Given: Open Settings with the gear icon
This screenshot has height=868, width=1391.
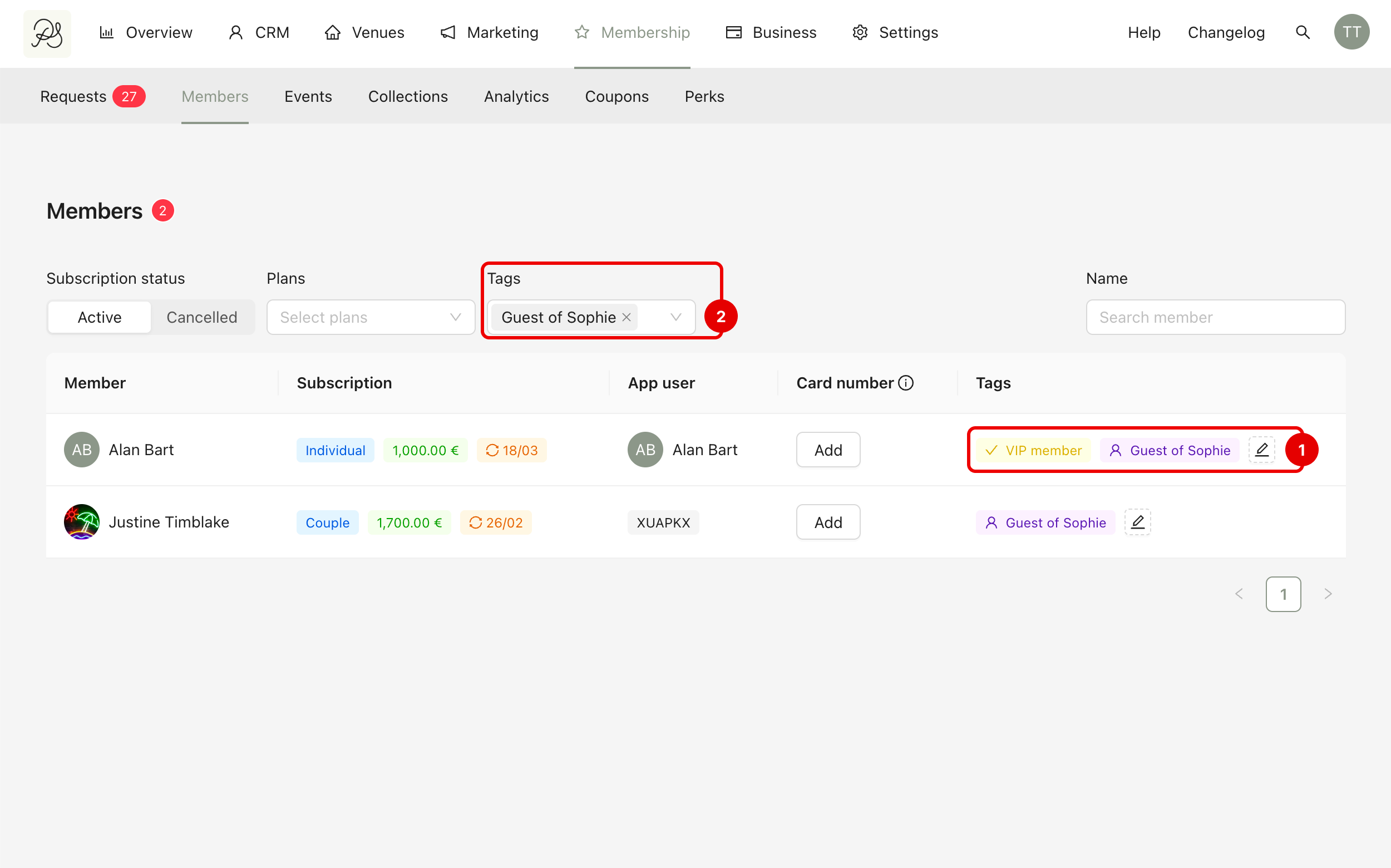Looking at the screenshot, I should [860, 33].
